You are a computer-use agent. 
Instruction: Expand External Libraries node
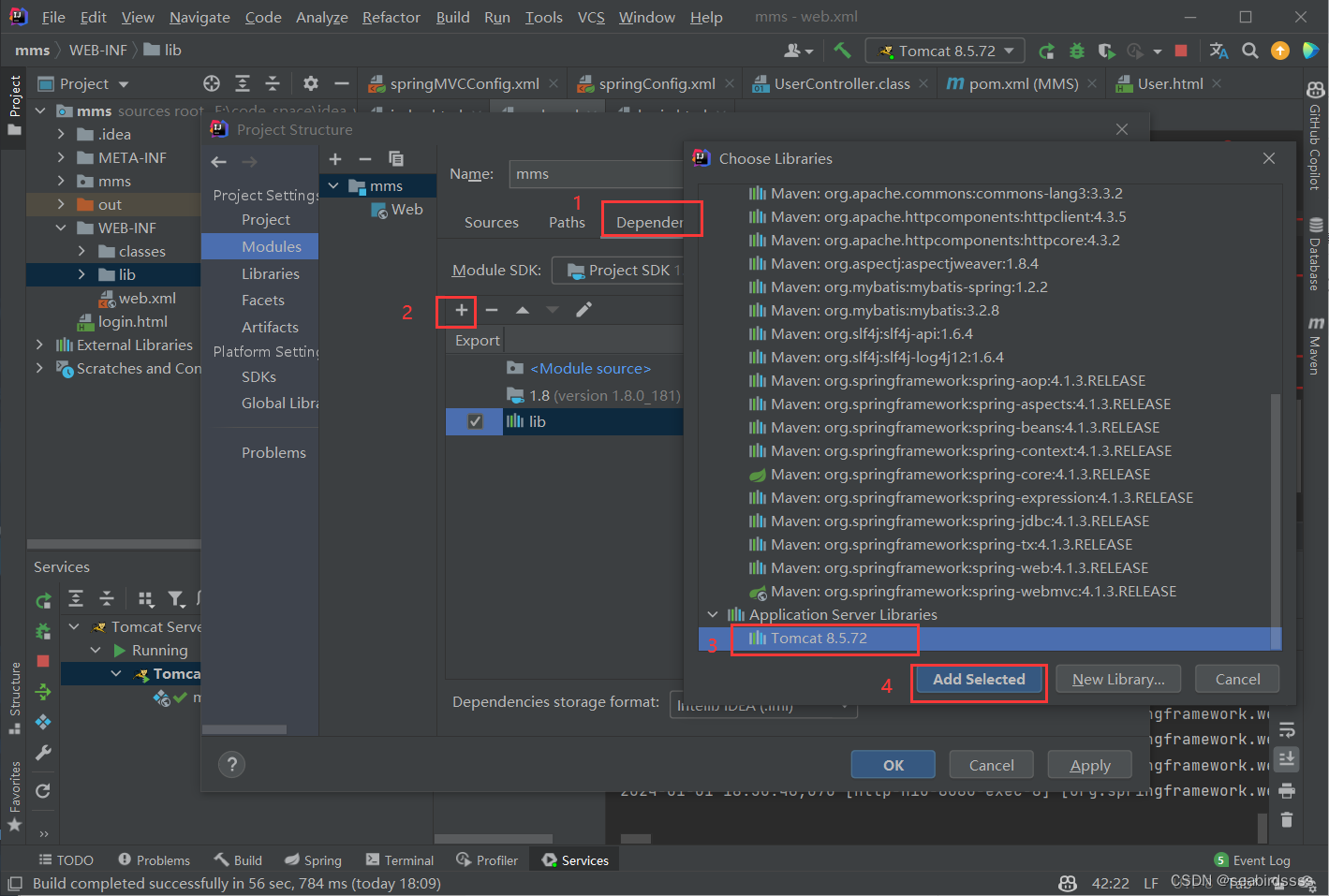(x=39, y=345)
